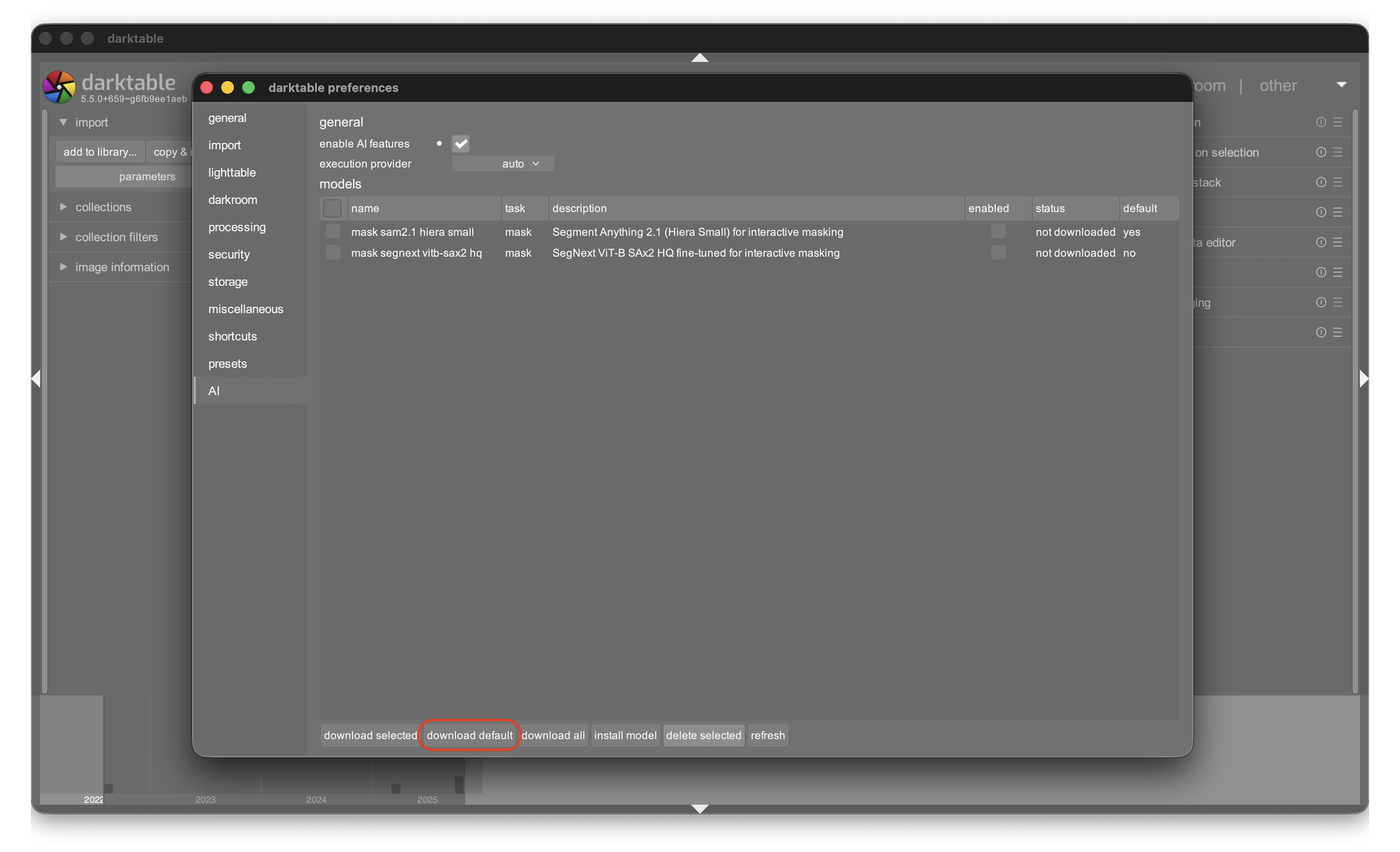
Task: Collapse bottom panel with down arrow
Action: coord(699,808)
